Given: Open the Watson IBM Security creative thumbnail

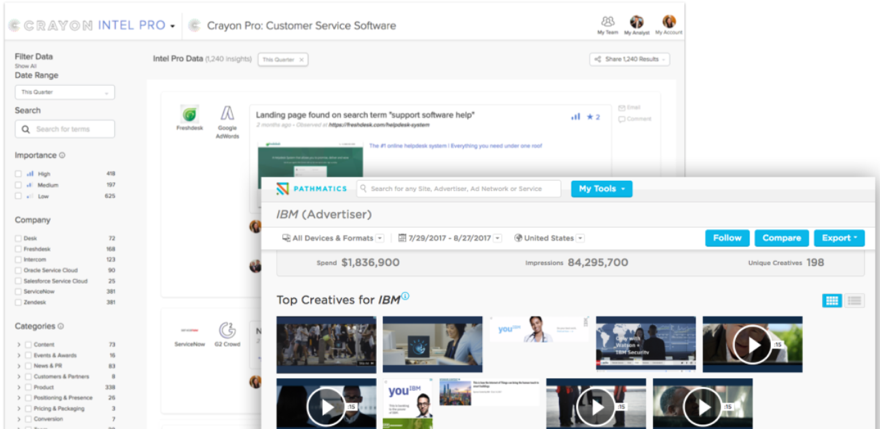Looking at the screenshot, I should pyautogui.click(x=645, y=344).
